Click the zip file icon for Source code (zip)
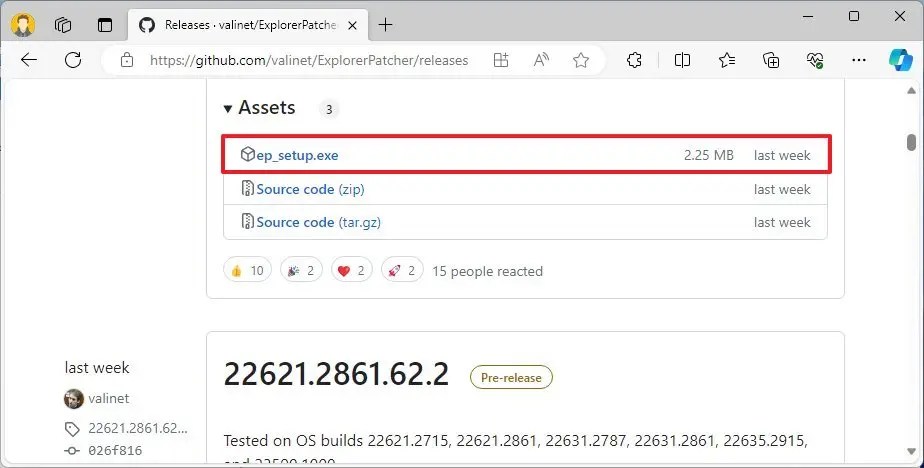924x468 pixels. 248,189
